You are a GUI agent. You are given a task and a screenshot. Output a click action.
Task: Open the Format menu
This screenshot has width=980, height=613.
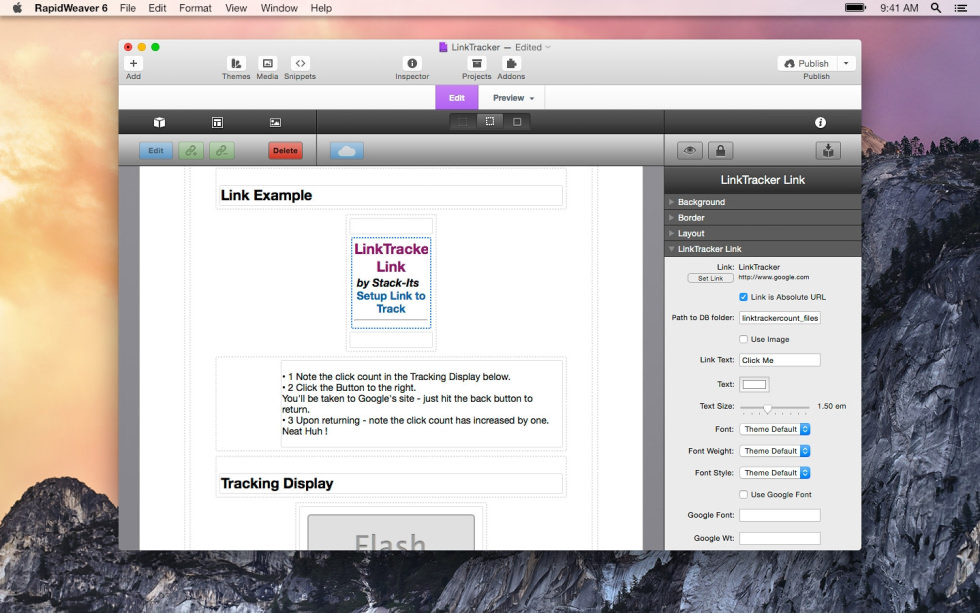click(195, 8)
